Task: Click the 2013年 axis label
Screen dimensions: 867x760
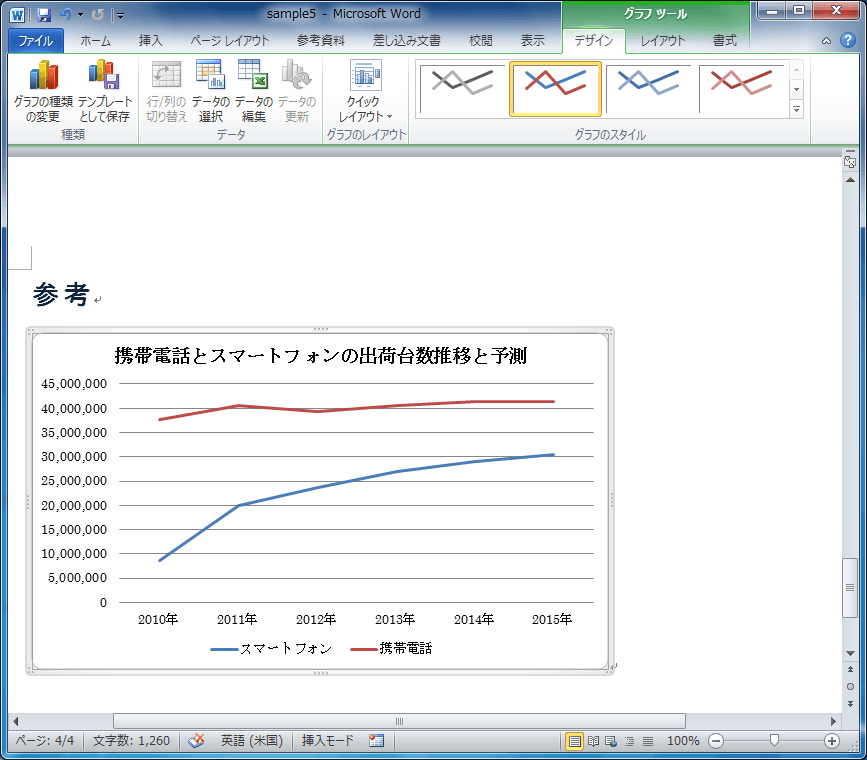Action: tap(395, 620)
